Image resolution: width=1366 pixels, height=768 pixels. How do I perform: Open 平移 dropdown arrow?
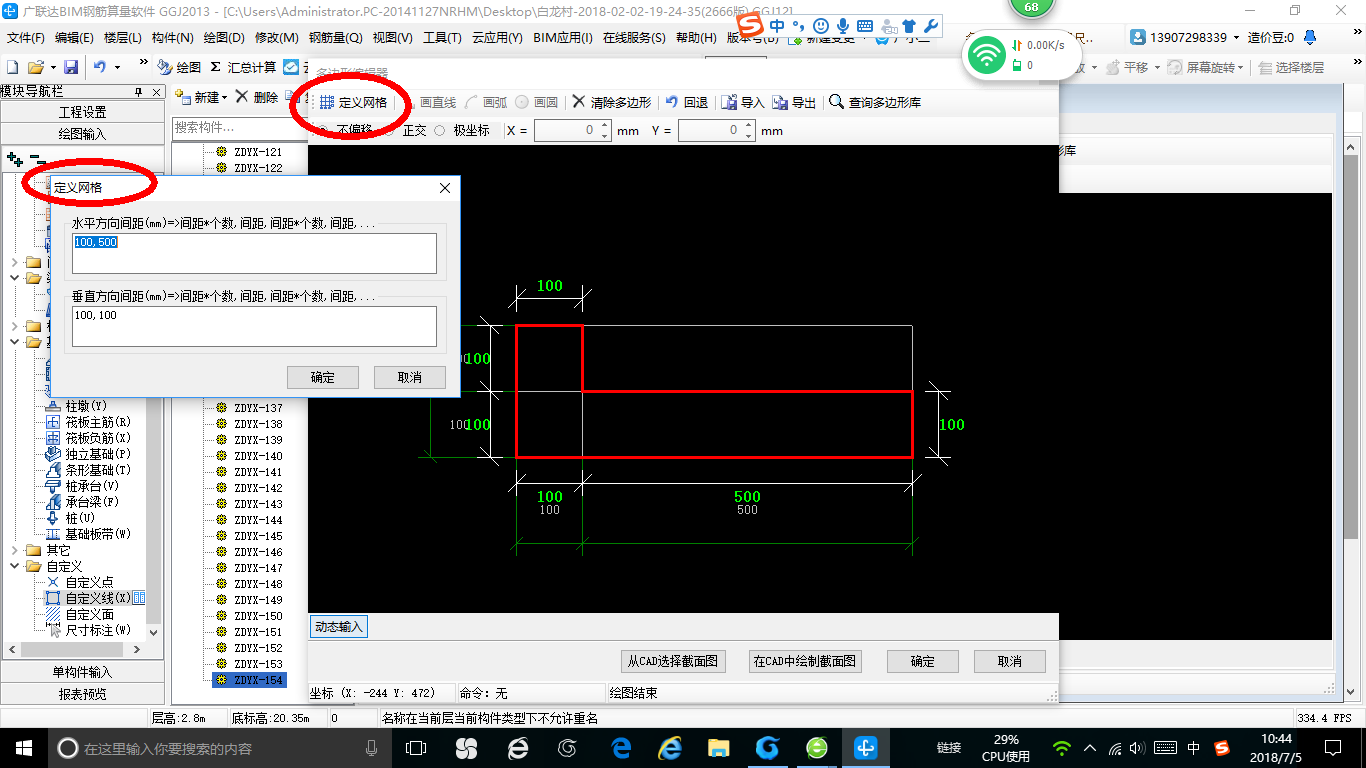[1155, 68]
